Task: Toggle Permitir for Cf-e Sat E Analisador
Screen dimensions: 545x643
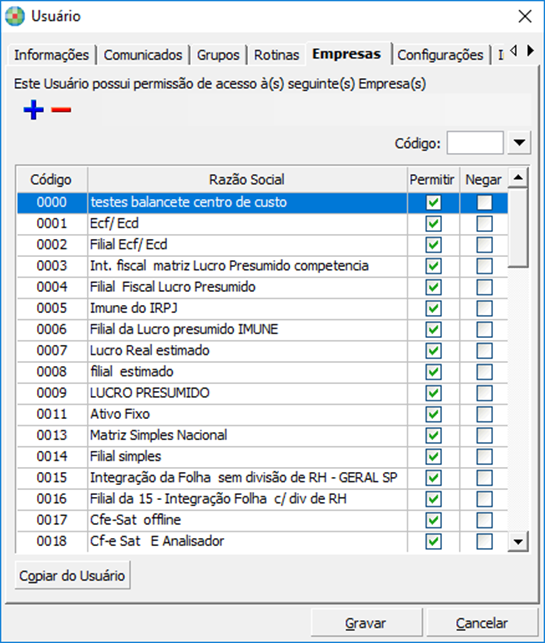Action: point(433,542)
